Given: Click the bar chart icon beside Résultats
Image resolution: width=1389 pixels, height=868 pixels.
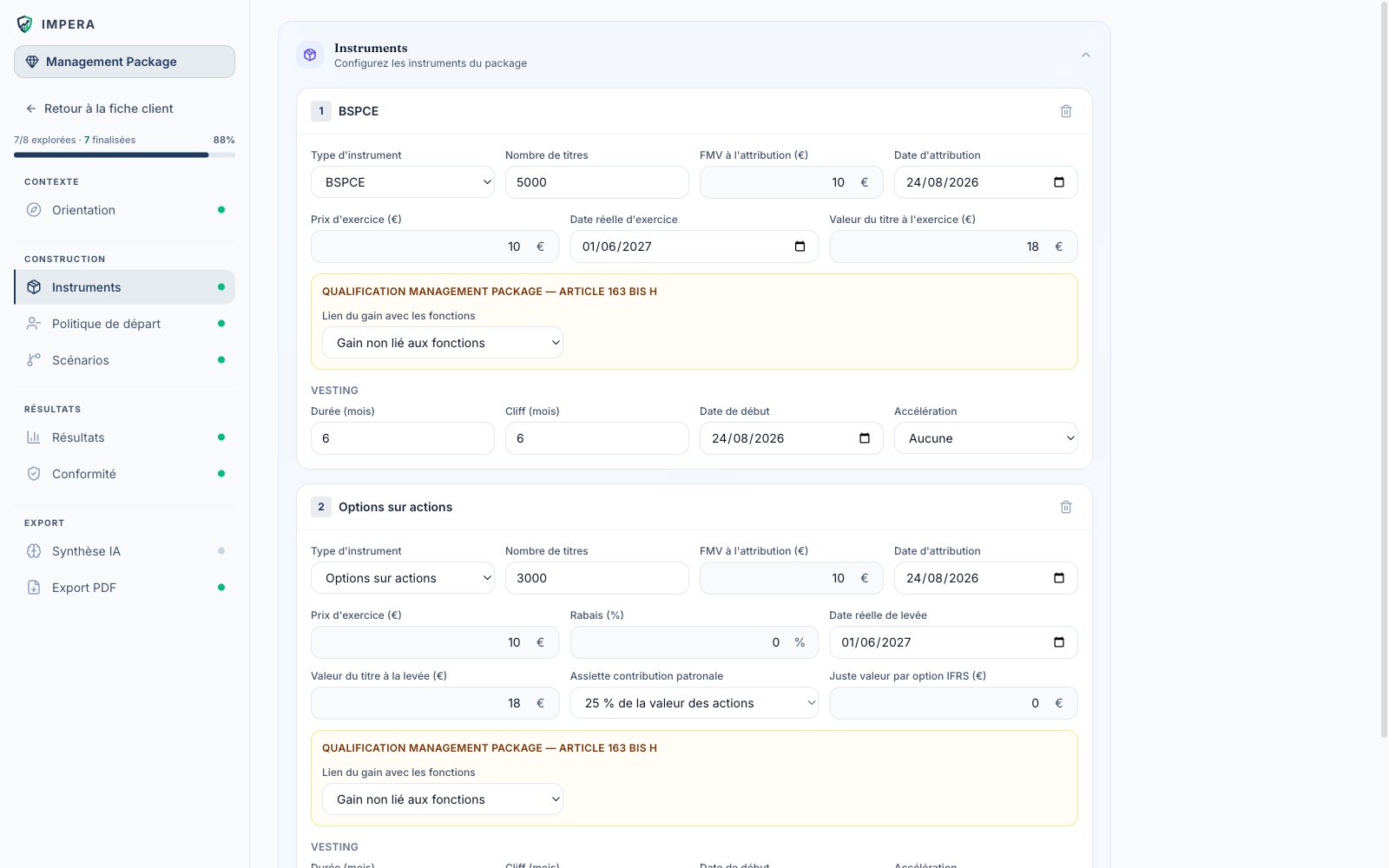Looking at the screenshot, I should pos(34,437).
